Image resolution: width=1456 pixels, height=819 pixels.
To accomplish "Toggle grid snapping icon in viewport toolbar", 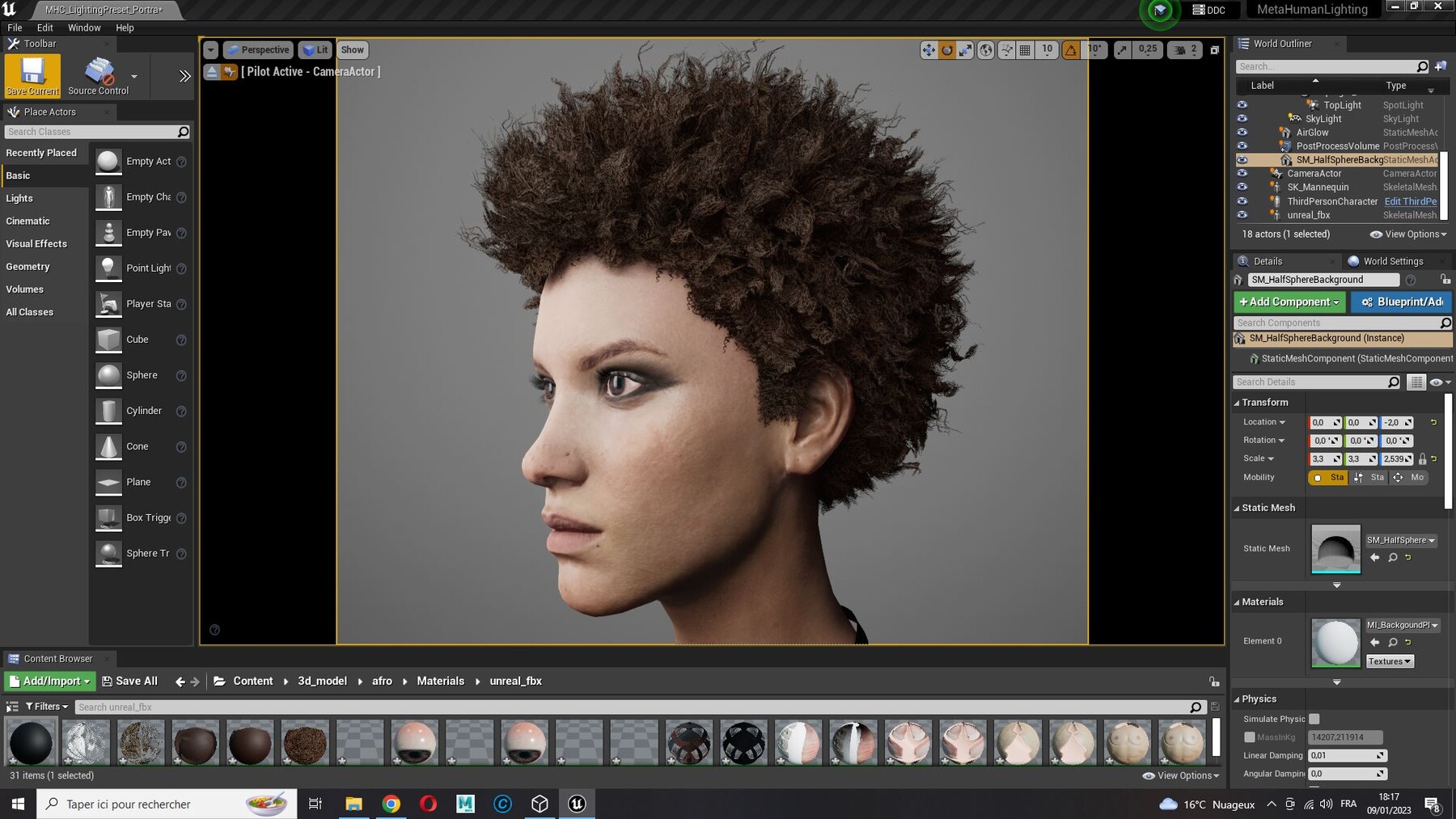I will pos(1025,50).
